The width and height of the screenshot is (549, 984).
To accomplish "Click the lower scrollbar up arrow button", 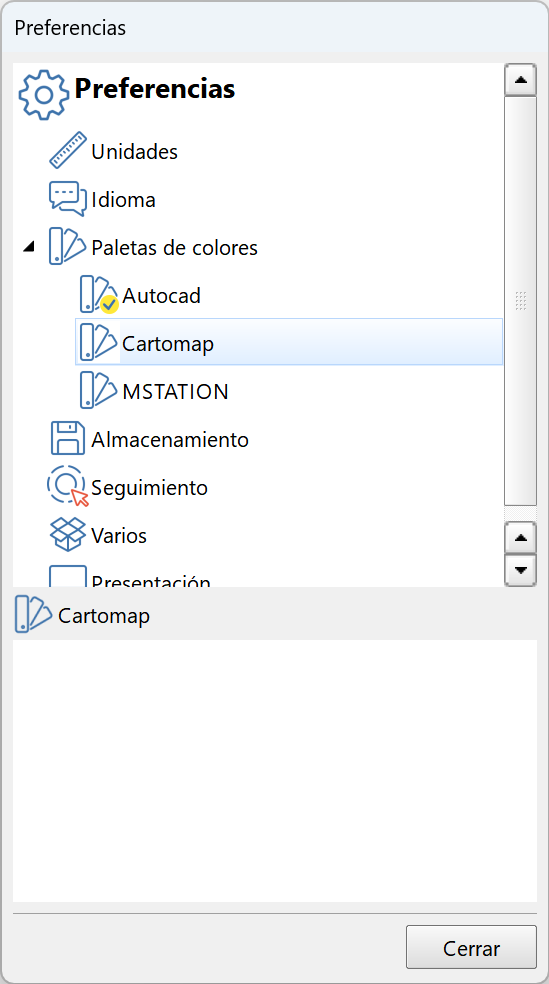I will 520,538.
